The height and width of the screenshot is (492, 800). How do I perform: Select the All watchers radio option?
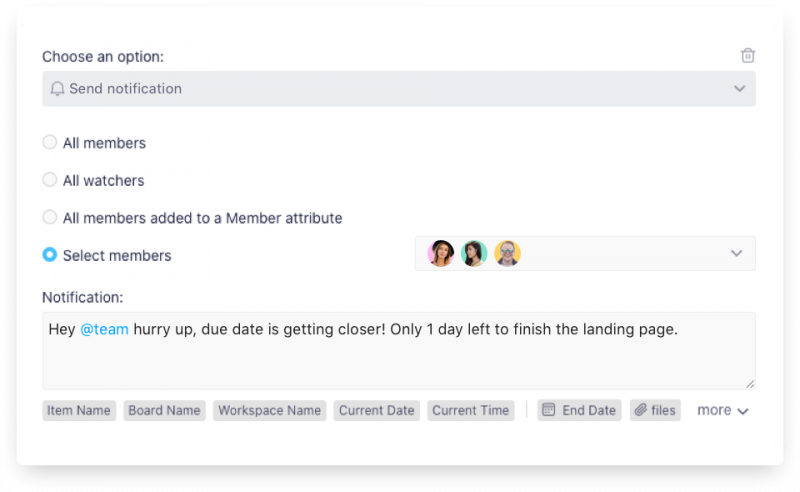(x=50, y=180)
